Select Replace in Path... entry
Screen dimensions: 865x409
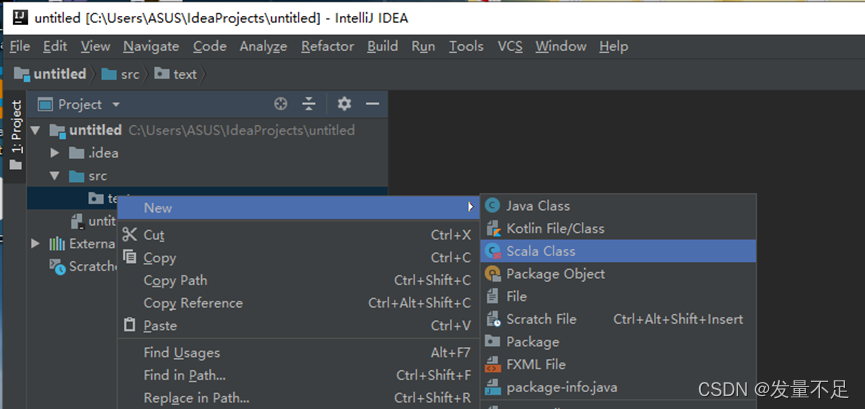pyautogui.click(x=298, y=397)
